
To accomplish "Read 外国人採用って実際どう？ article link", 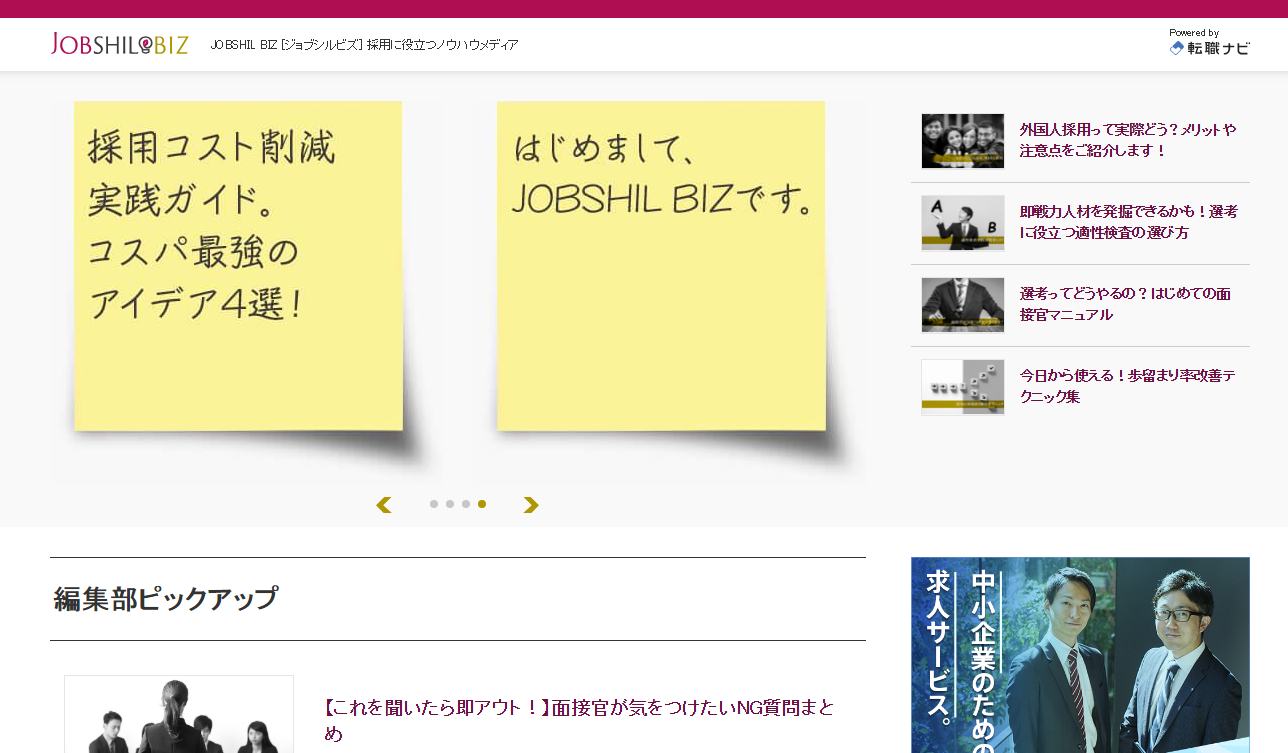I will click(1128, 141).
